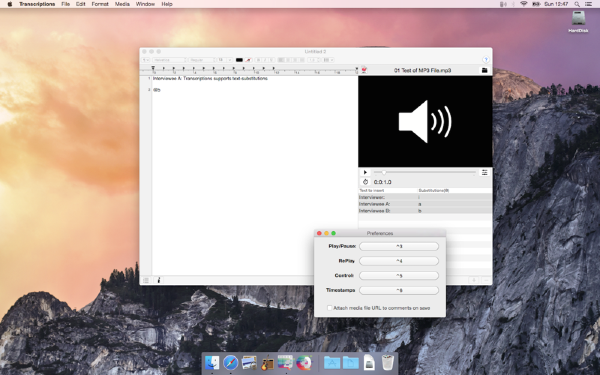Toggle underline formatting in toolbar

pos(272,60)
